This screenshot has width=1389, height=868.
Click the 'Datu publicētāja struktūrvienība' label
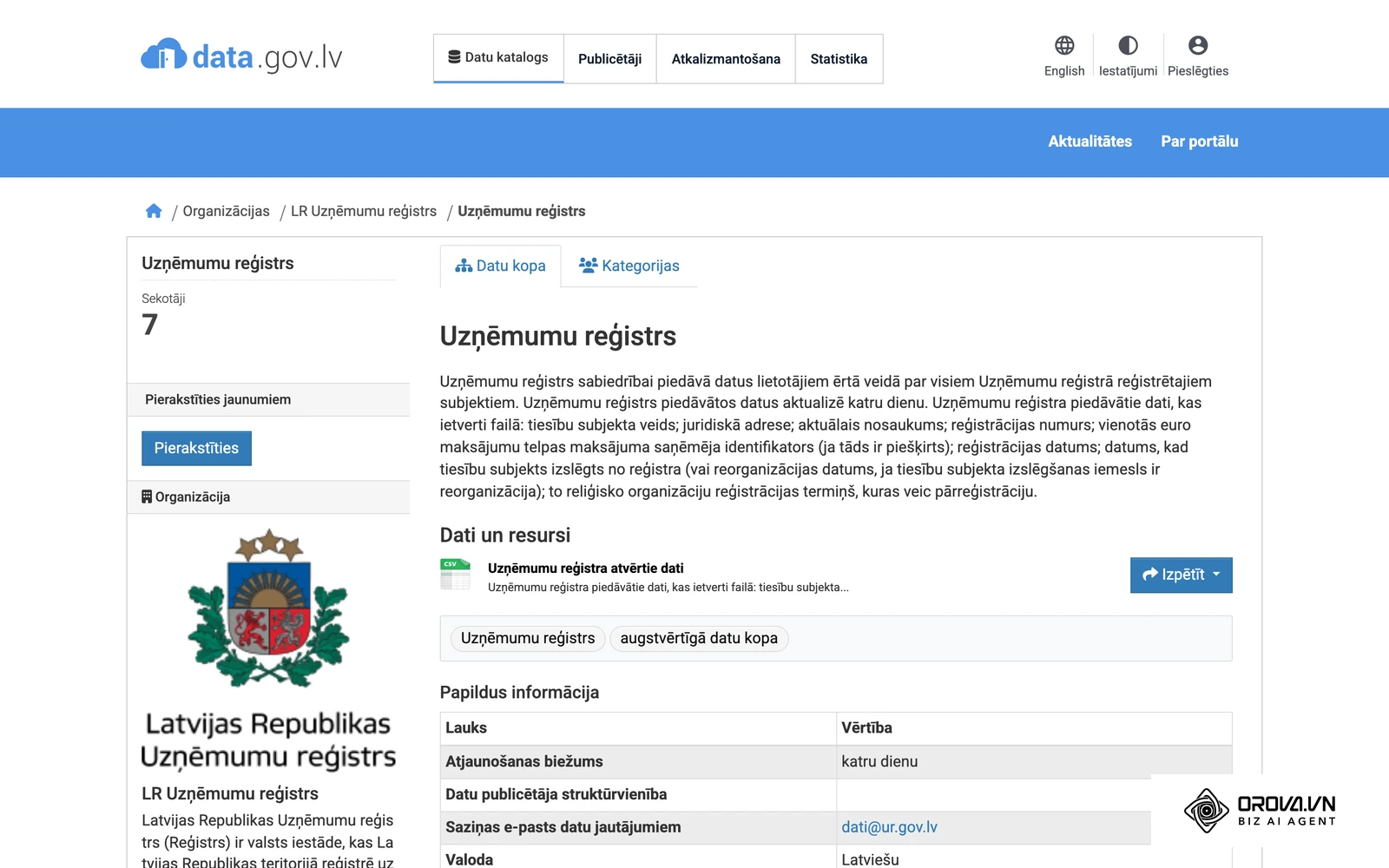[x=556, y=794]
